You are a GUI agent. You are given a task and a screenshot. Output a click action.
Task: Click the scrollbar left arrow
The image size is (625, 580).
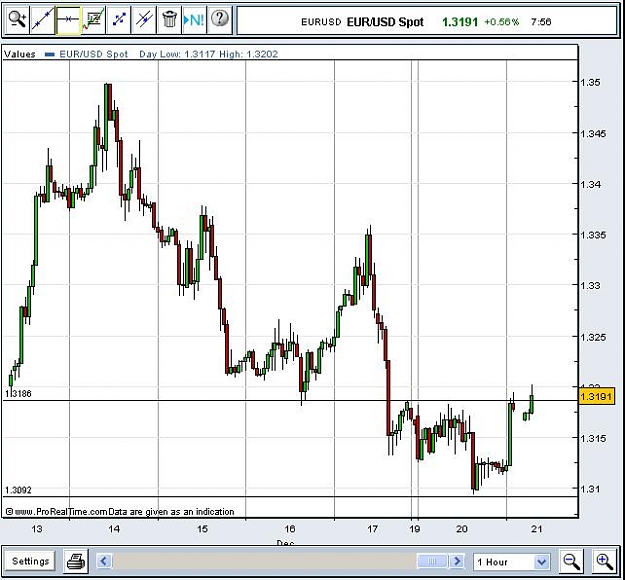[104, 562]
